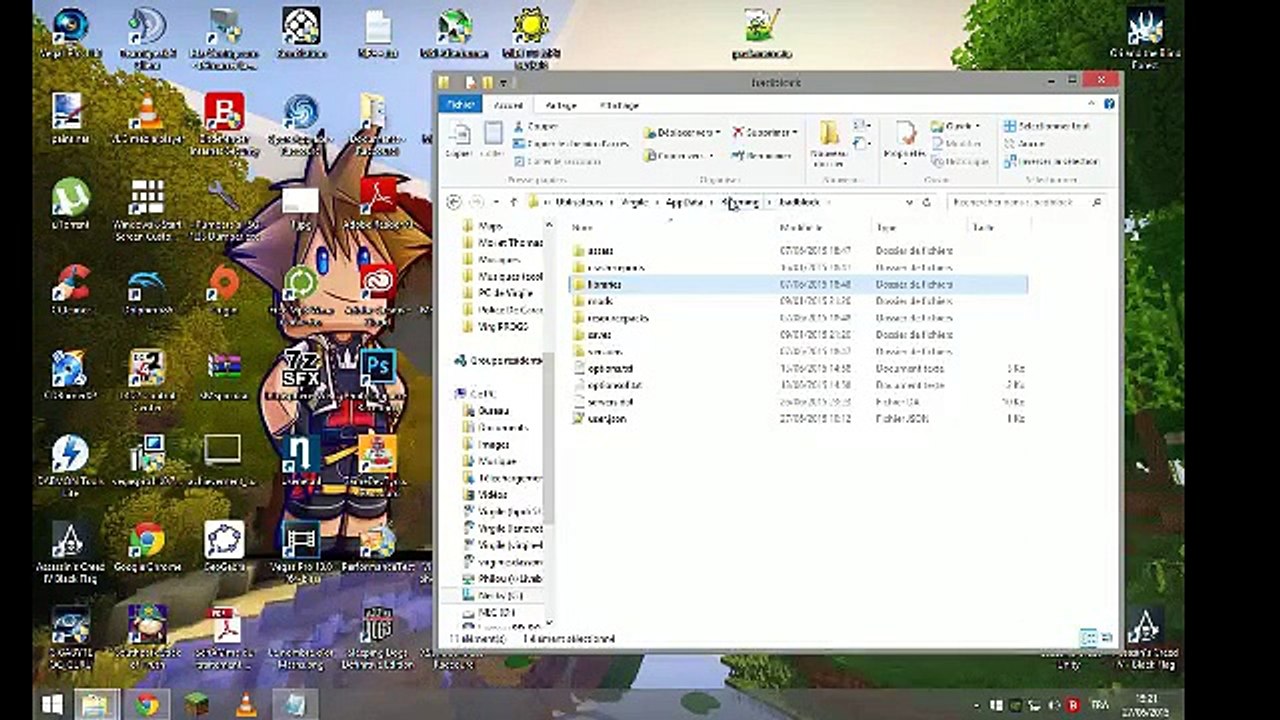Switch to the Affichage ribbon tab
Screen dimensions: 1280x720
tap(619, 105)
